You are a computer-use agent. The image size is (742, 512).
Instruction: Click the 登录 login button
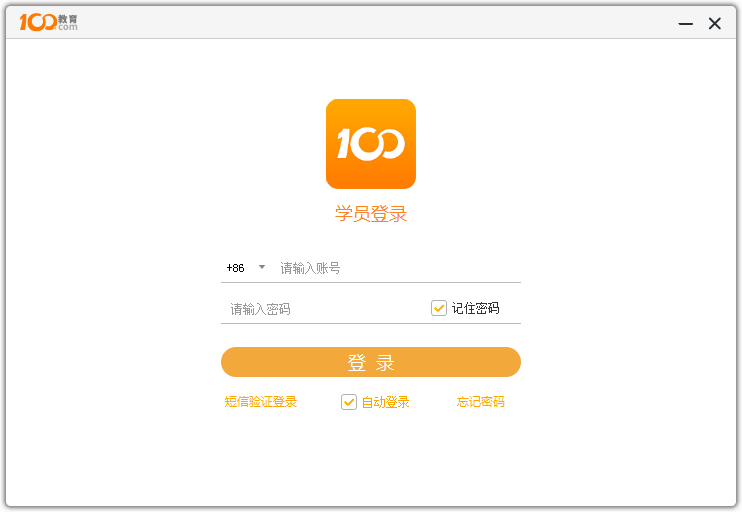371,362
